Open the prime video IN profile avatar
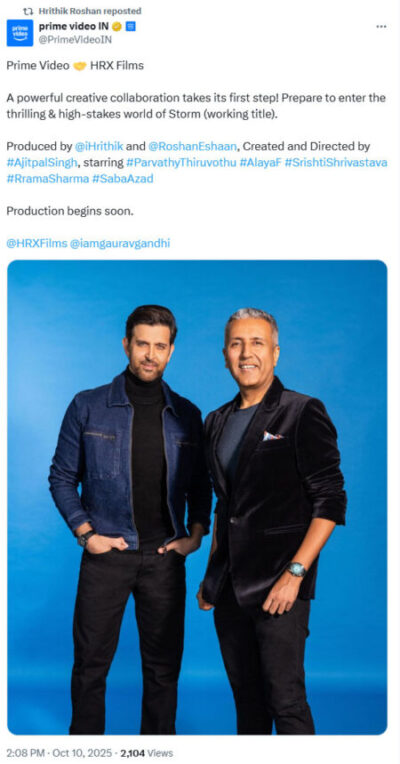Viewport: 400px width, 764px height. (x=19, y=33)
